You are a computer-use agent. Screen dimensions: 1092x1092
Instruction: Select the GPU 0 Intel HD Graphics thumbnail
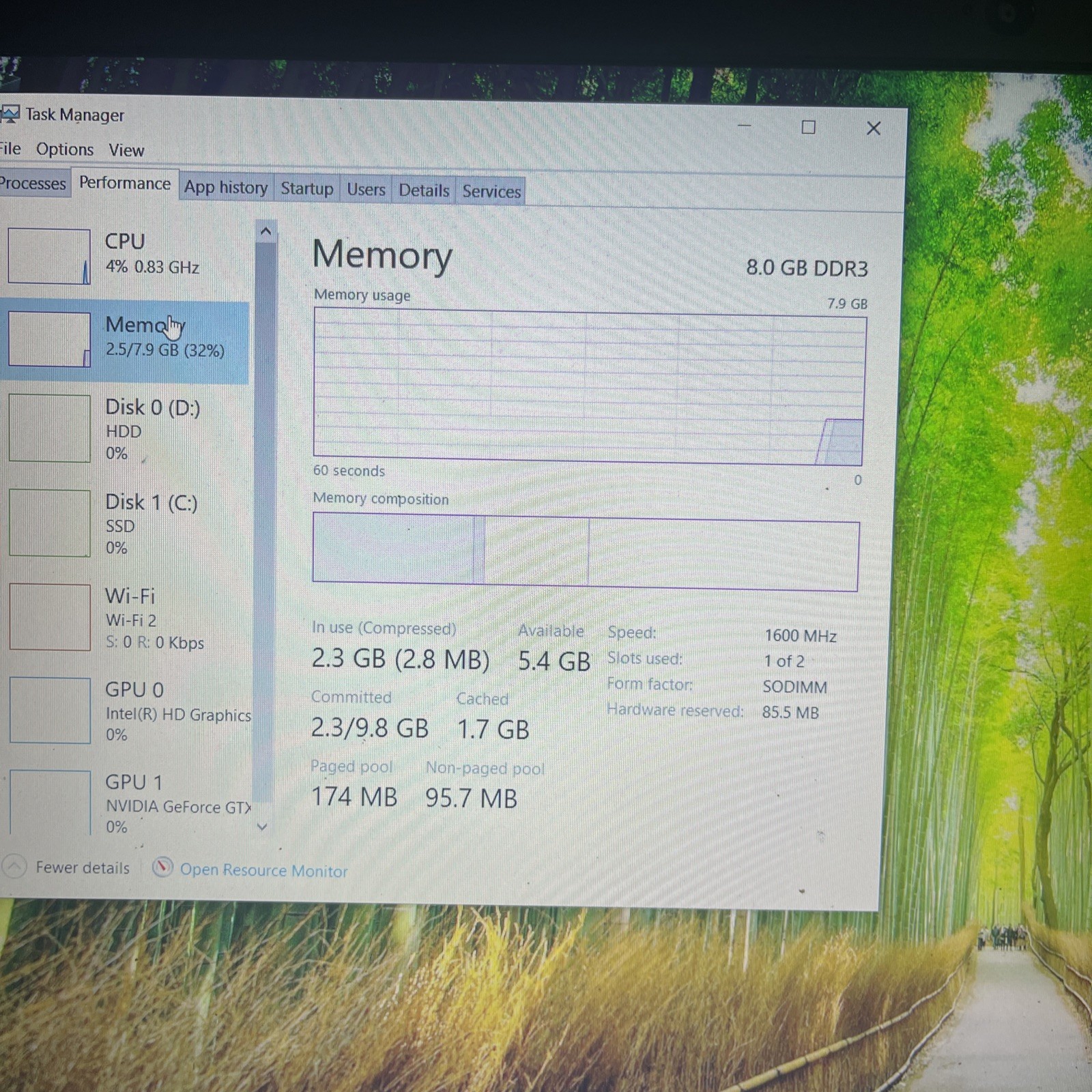50,710
